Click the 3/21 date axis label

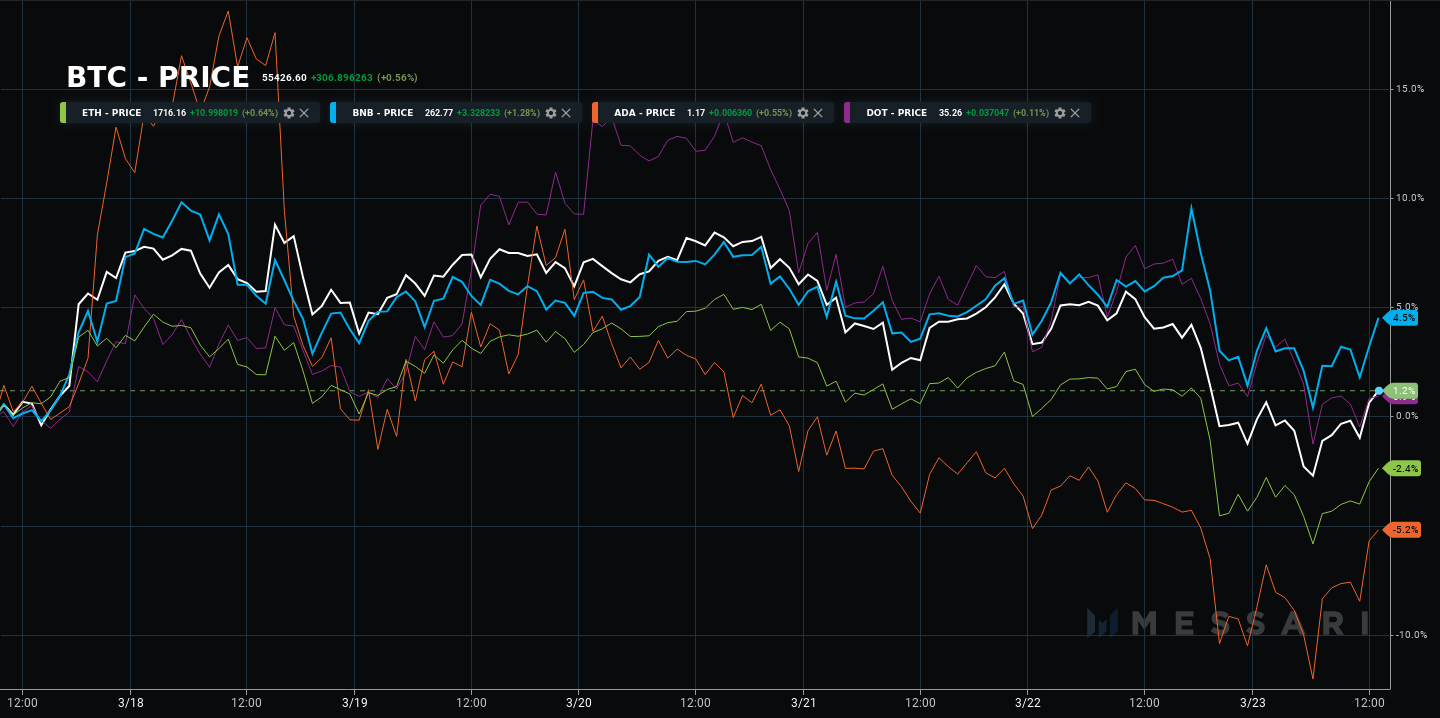pos(804,703)
